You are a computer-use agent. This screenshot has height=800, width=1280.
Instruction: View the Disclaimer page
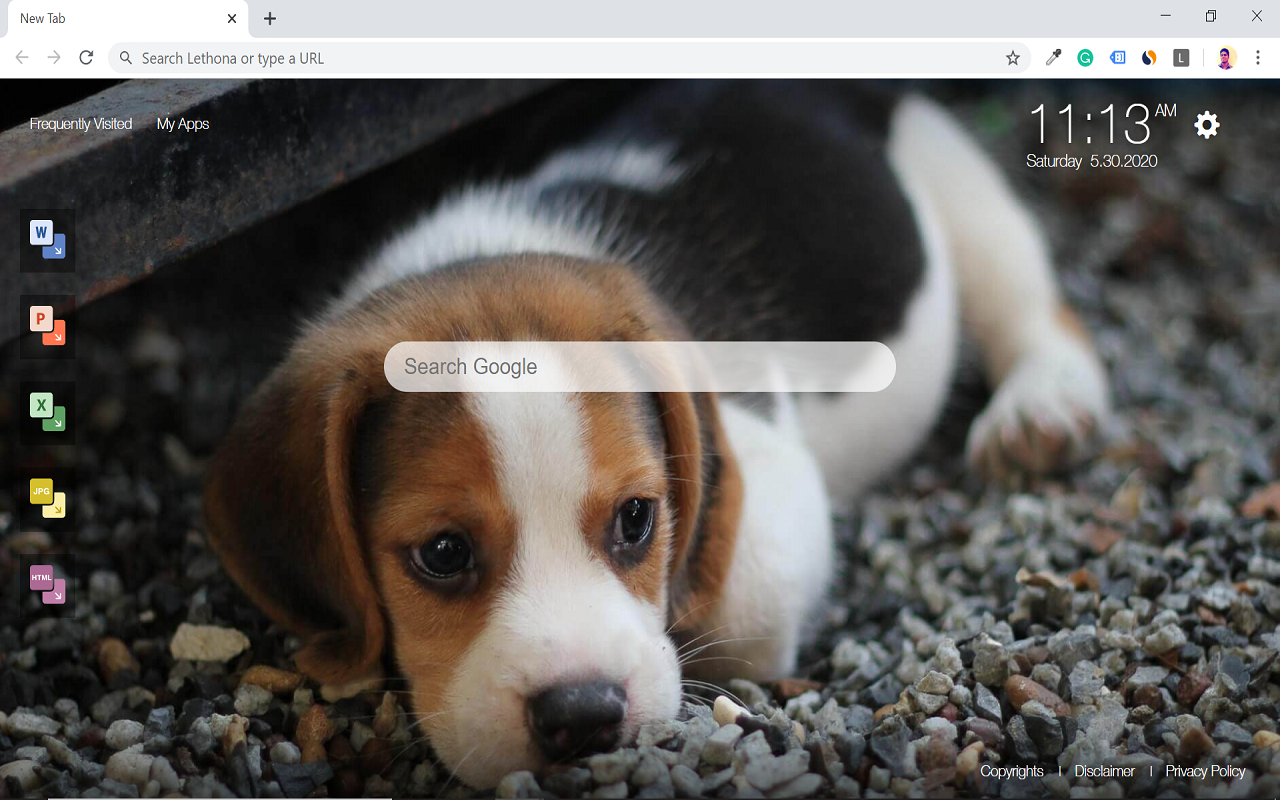(1104, 771)
